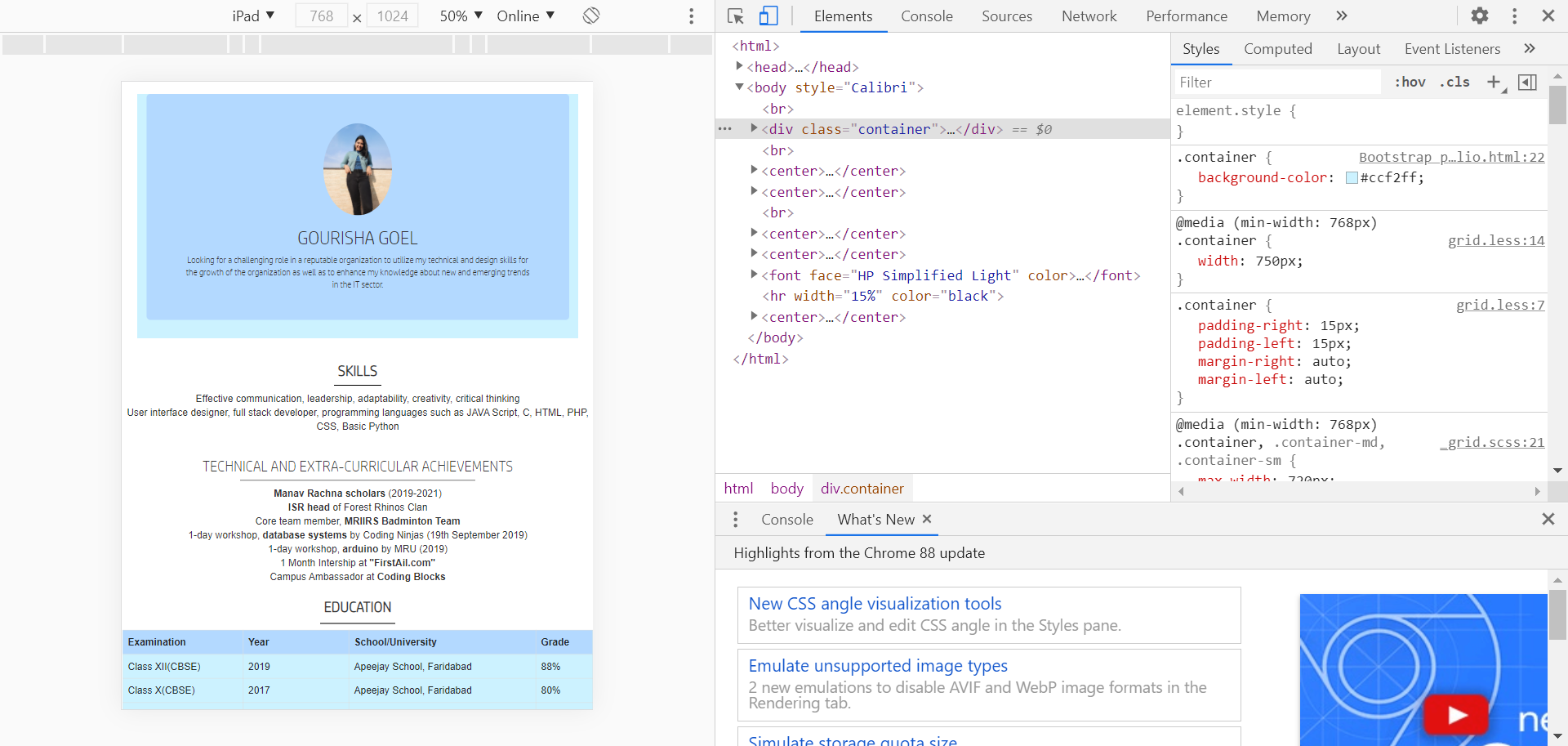The height and width of the screenshot is (746, 1568).
Task: Click the New Style Rule plus icon
Action: click(x=1494, y=82)
